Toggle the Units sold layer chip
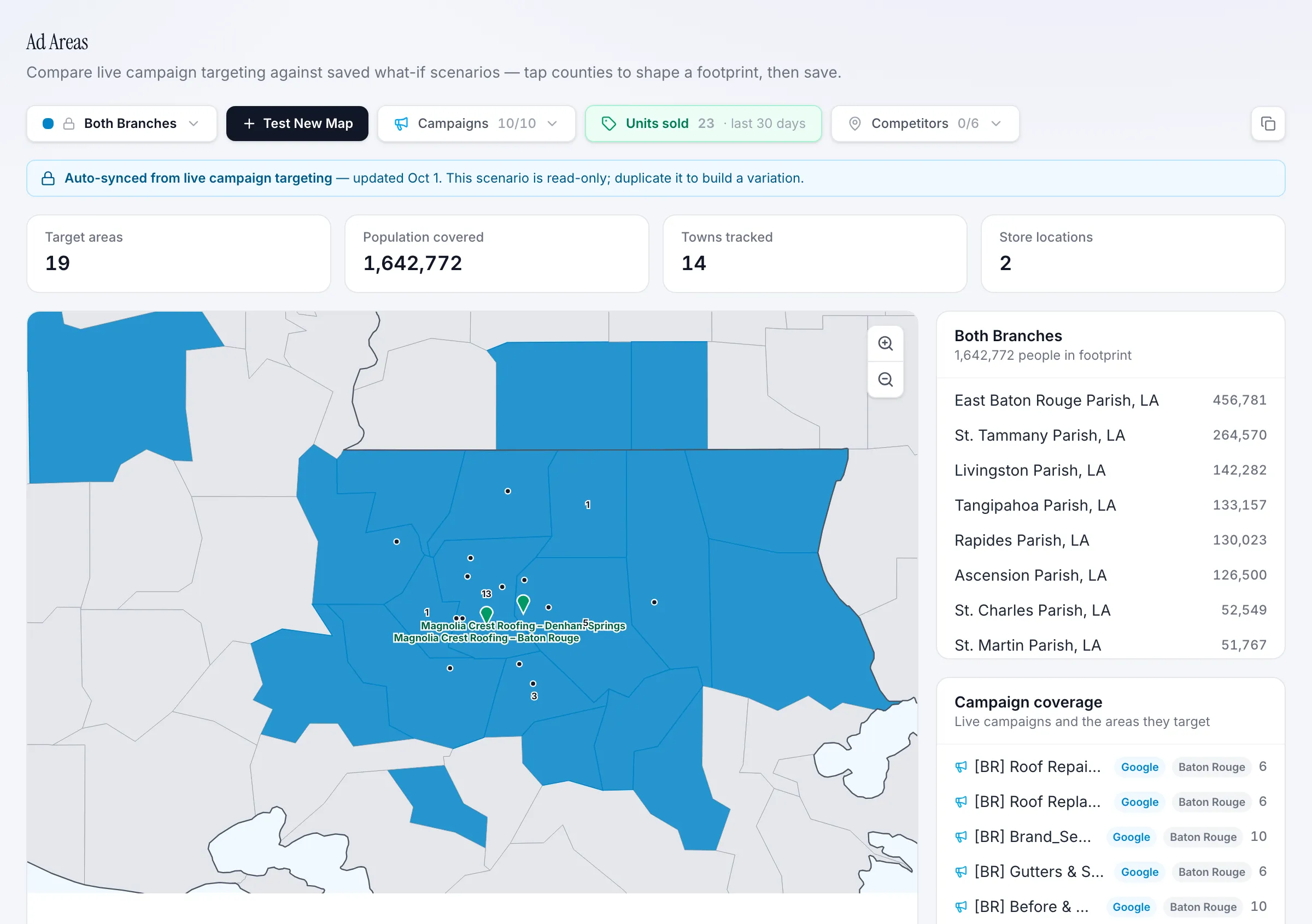Image resolution: width=1312 pixels, height=924 pixels. 703,124
